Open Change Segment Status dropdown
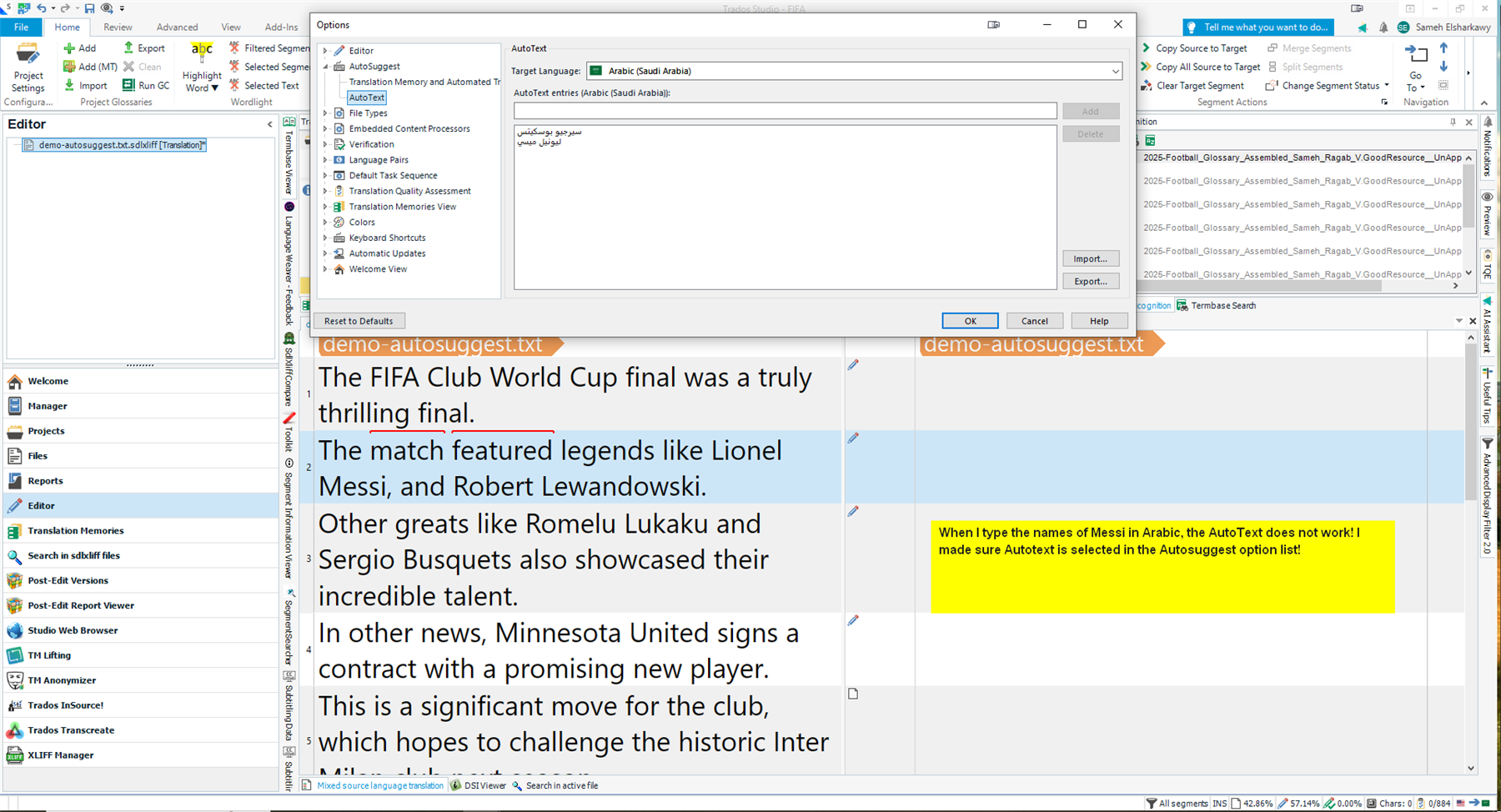Image resolution: width=1501 pixels, height=812 pixels. (x=1386, y=85)
